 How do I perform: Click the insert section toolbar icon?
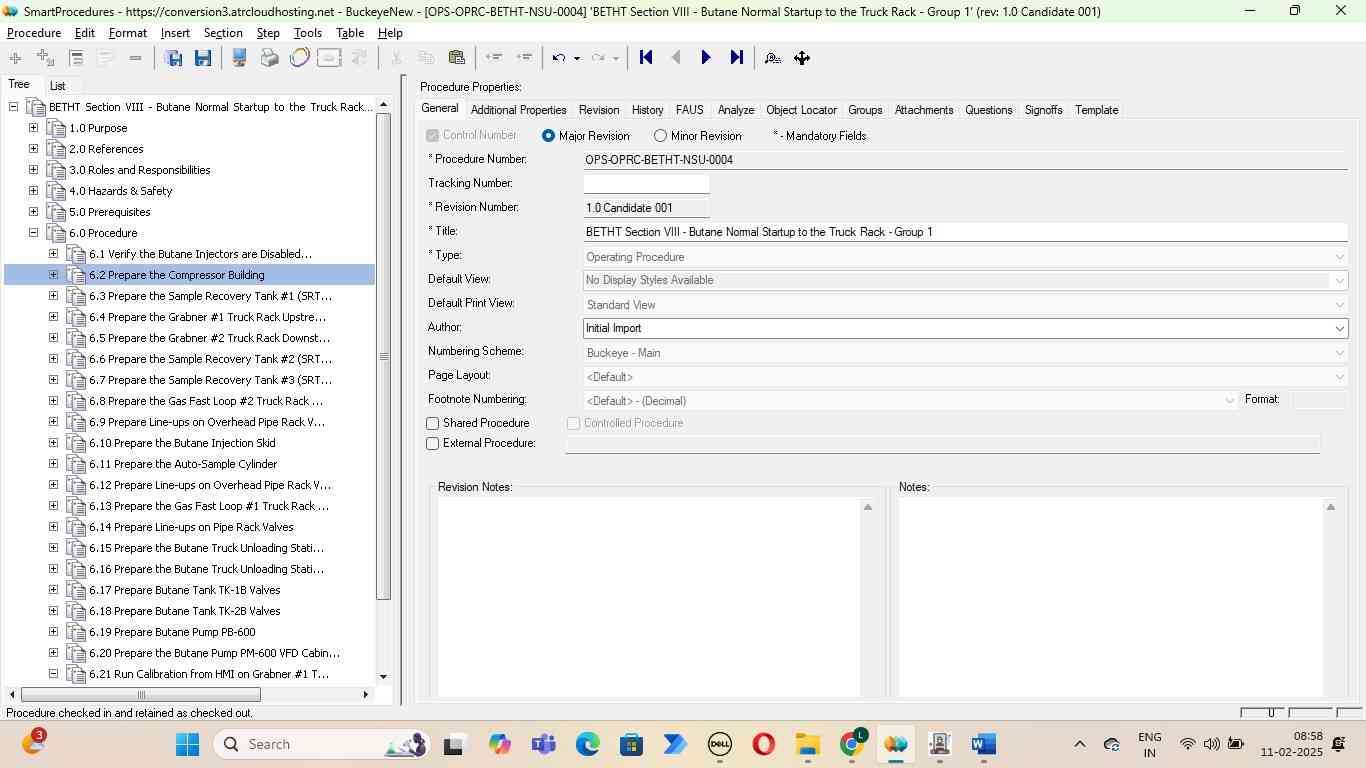76,58
